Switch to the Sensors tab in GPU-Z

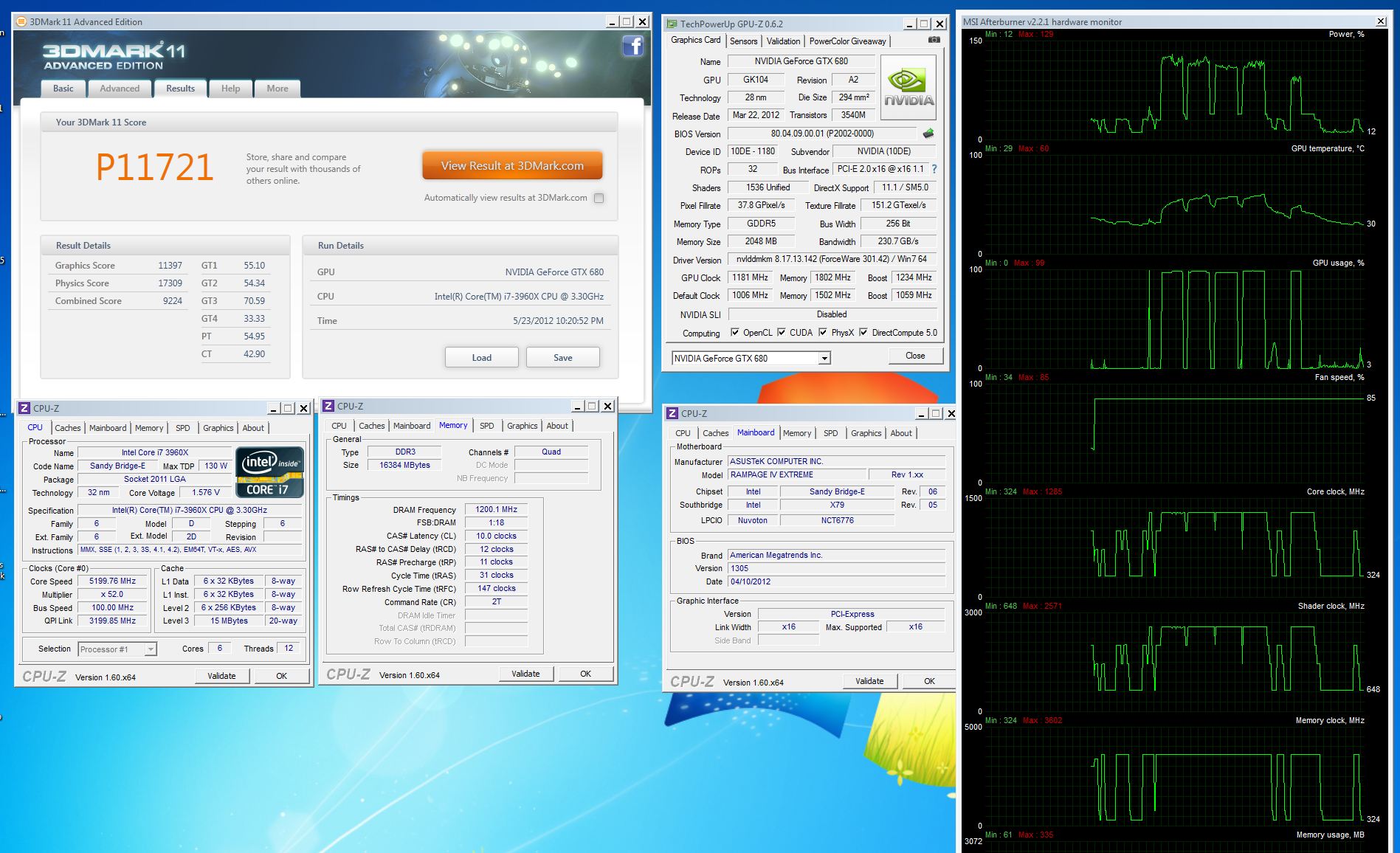click(x=743, y=41)
